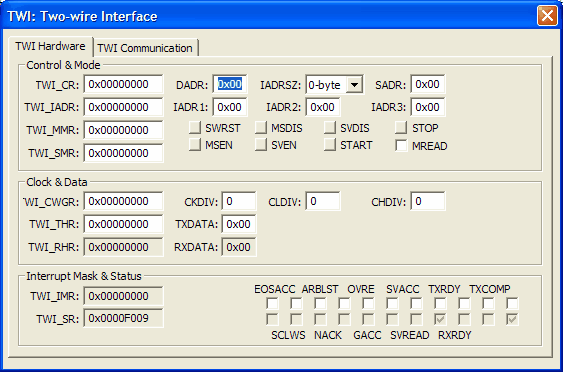563x372 pixels.
Task: Tick the SVDIS checkbox
Action: point(330,127)
